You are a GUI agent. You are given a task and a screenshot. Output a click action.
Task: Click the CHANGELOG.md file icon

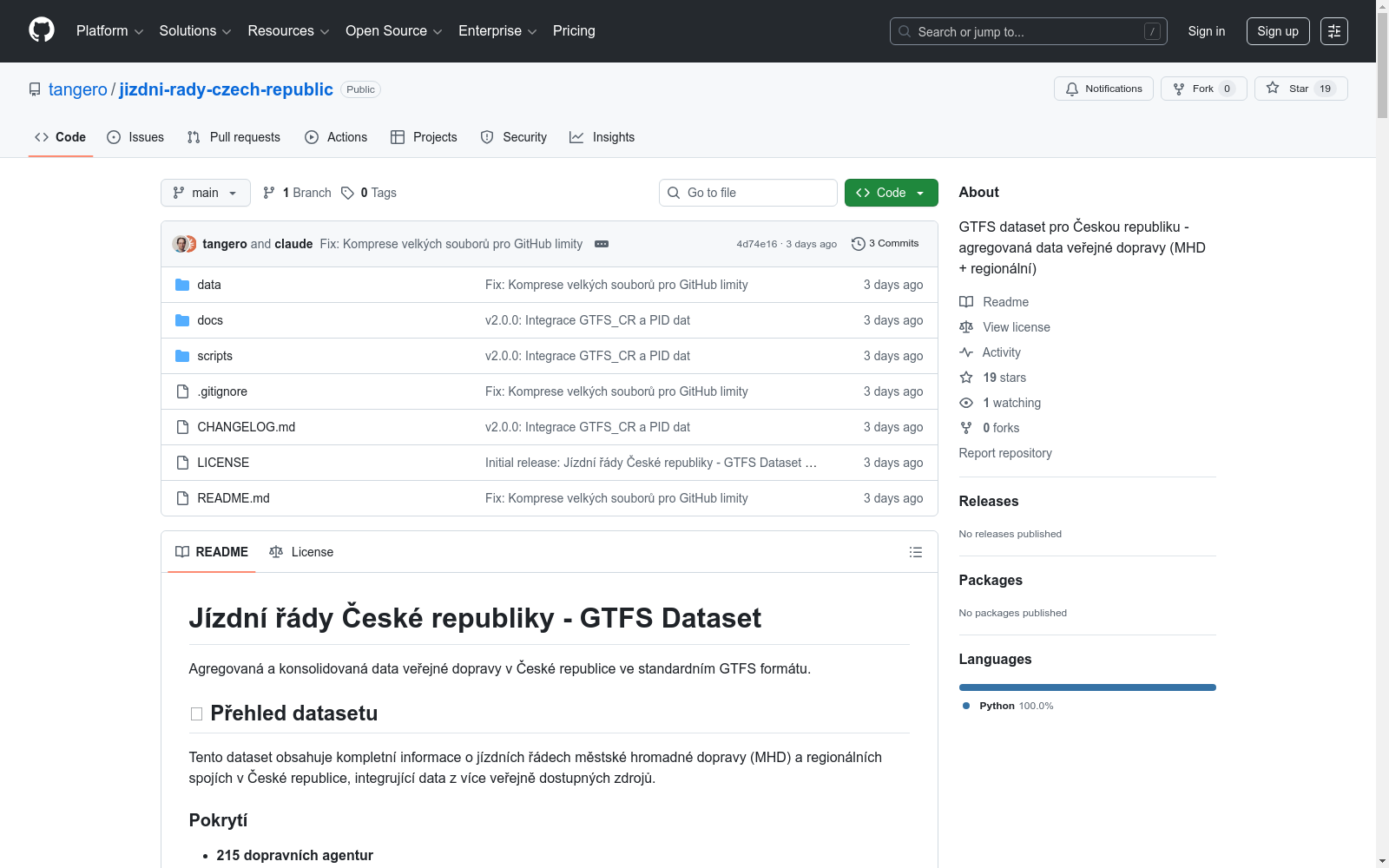(182, 427)
